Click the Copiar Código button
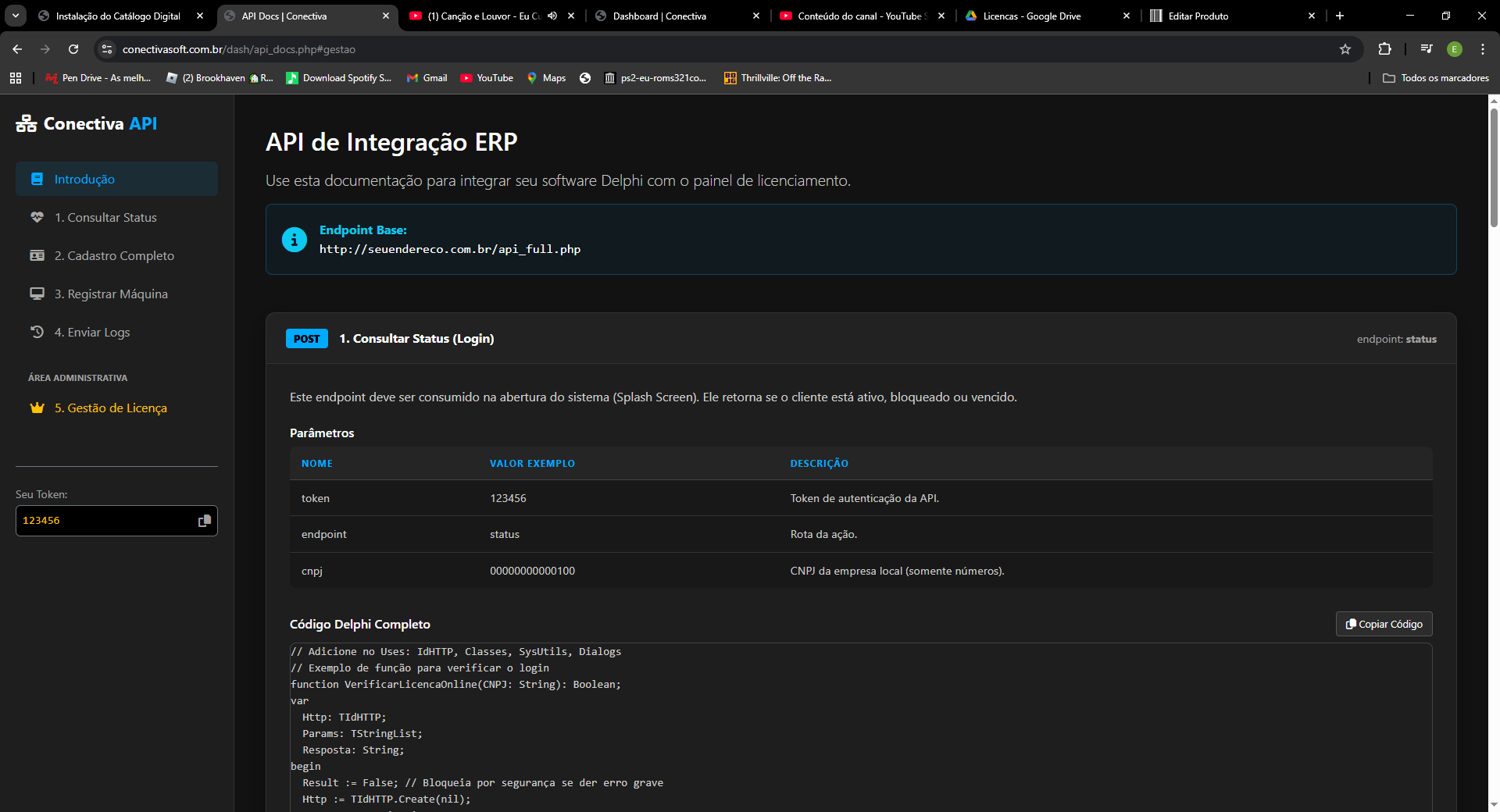The height and width of the screenshot is (812, 1500). (1384, 624)
